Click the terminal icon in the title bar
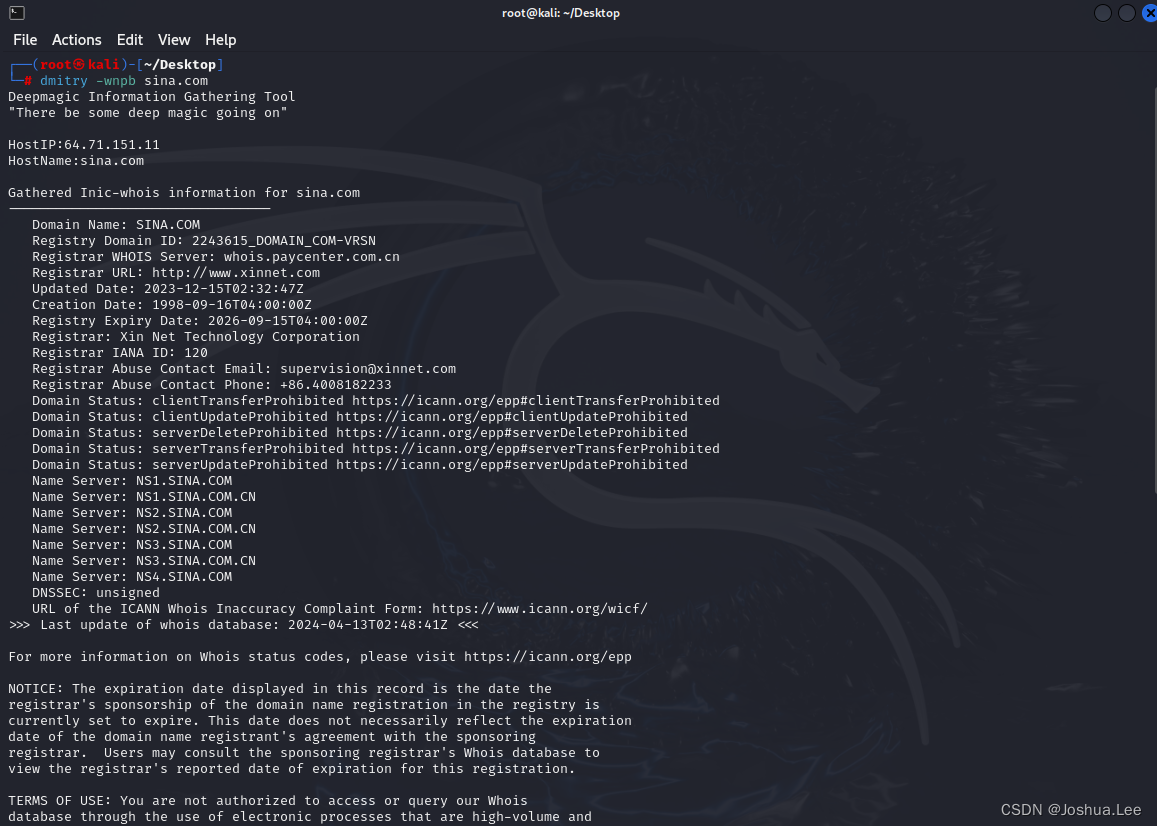This screenshot has height=826, width=1157. 17,13
